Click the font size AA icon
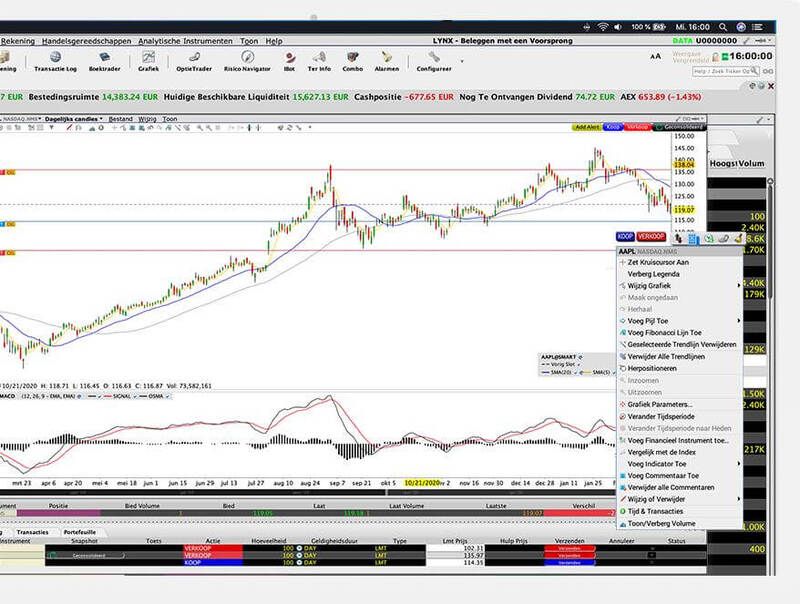This screenshot has height=604, width=800. coord(656,56)
